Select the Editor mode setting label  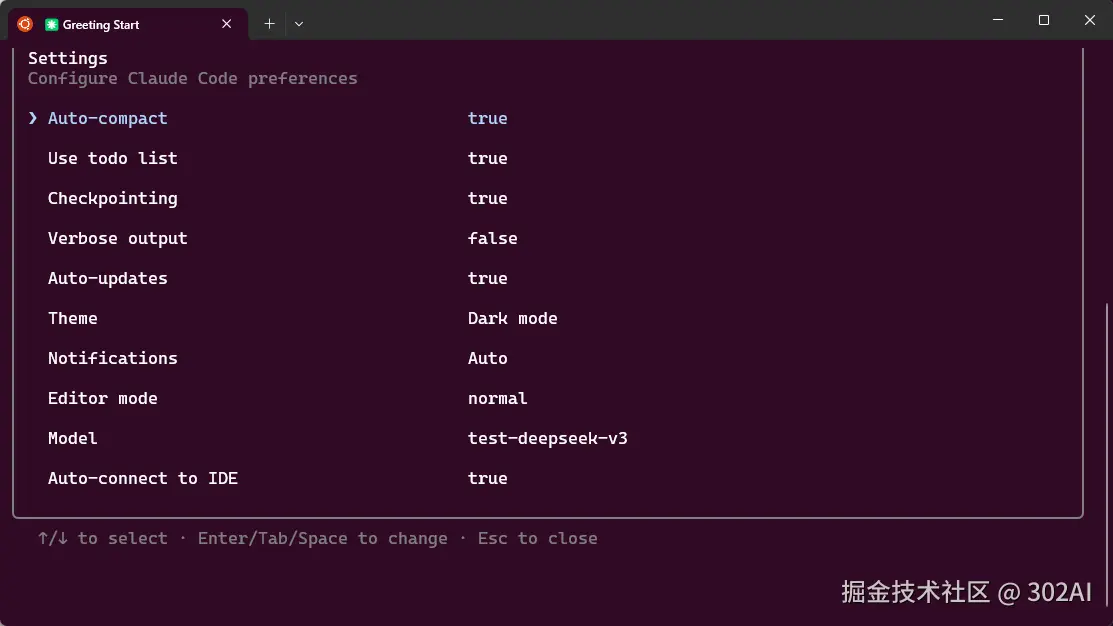[x=103, y=398]
